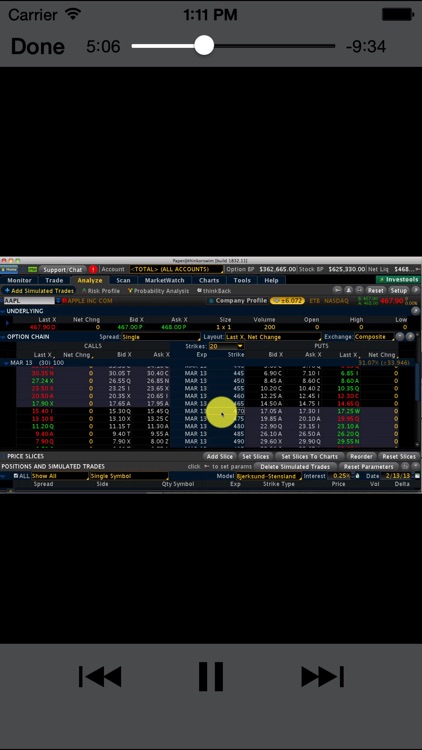This screenshot has height=750, width=422.
Task: Click the Date field showing 2/13/13
Action: 396,476
